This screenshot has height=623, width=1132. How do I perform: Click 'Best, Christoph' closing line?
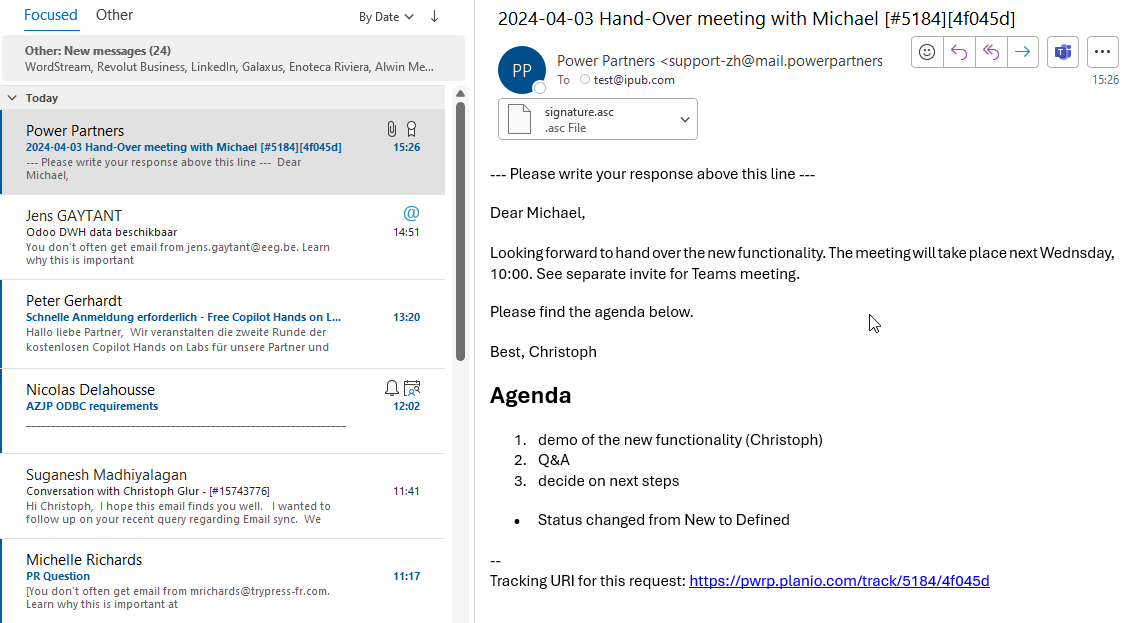(x=544, y=352)
